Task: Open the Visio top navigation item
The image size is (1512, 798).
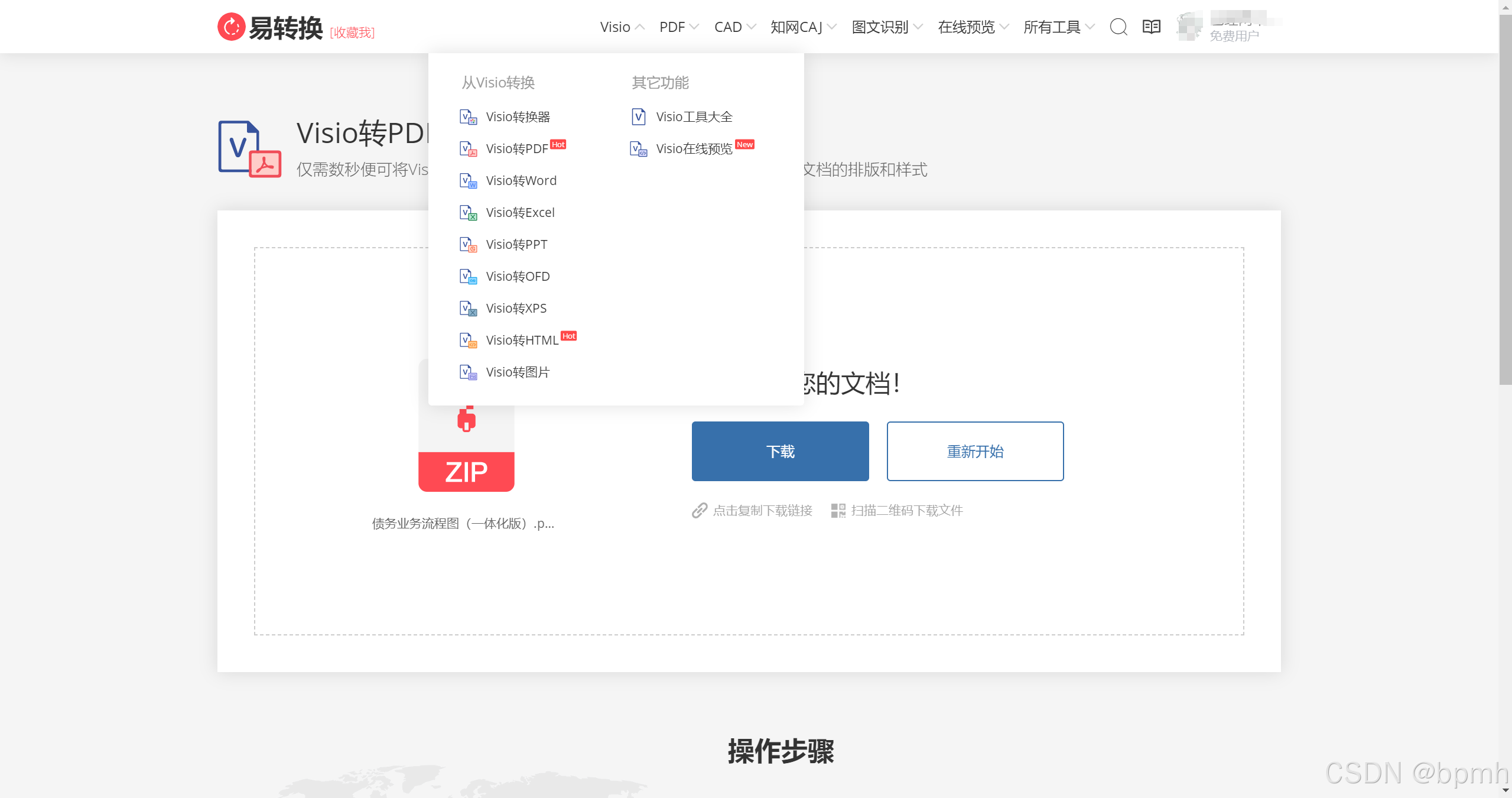Action: [615, 27]
